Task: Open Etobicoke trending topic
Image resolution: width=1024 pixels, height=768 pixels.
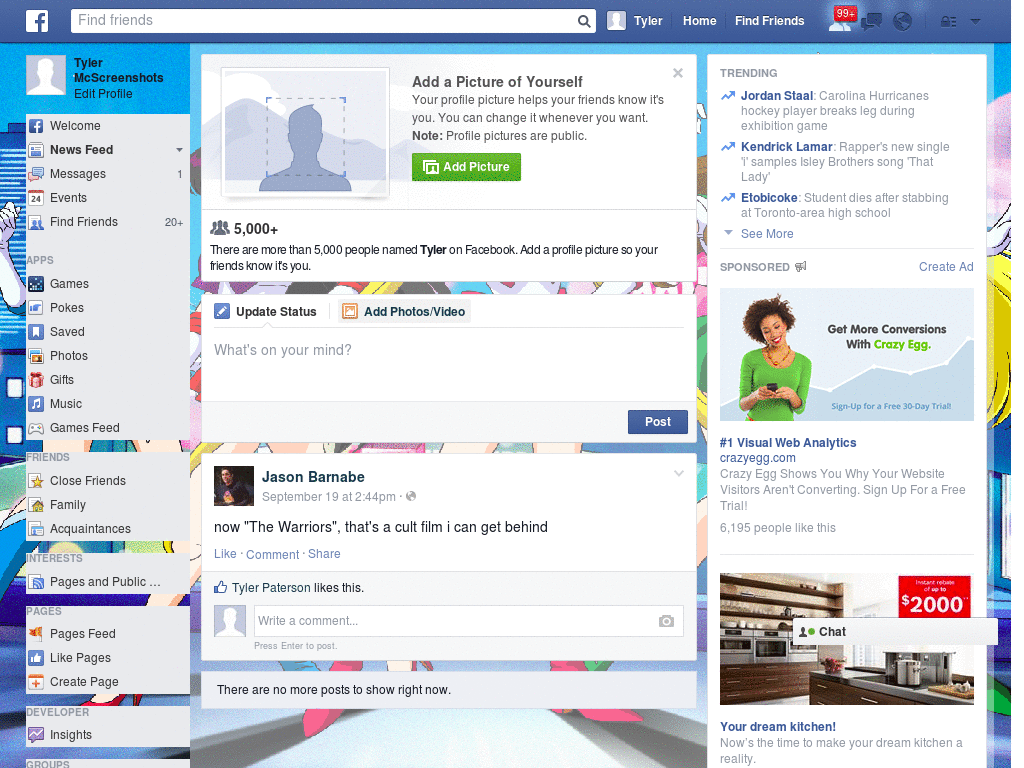Action: [x=769, y=198]
